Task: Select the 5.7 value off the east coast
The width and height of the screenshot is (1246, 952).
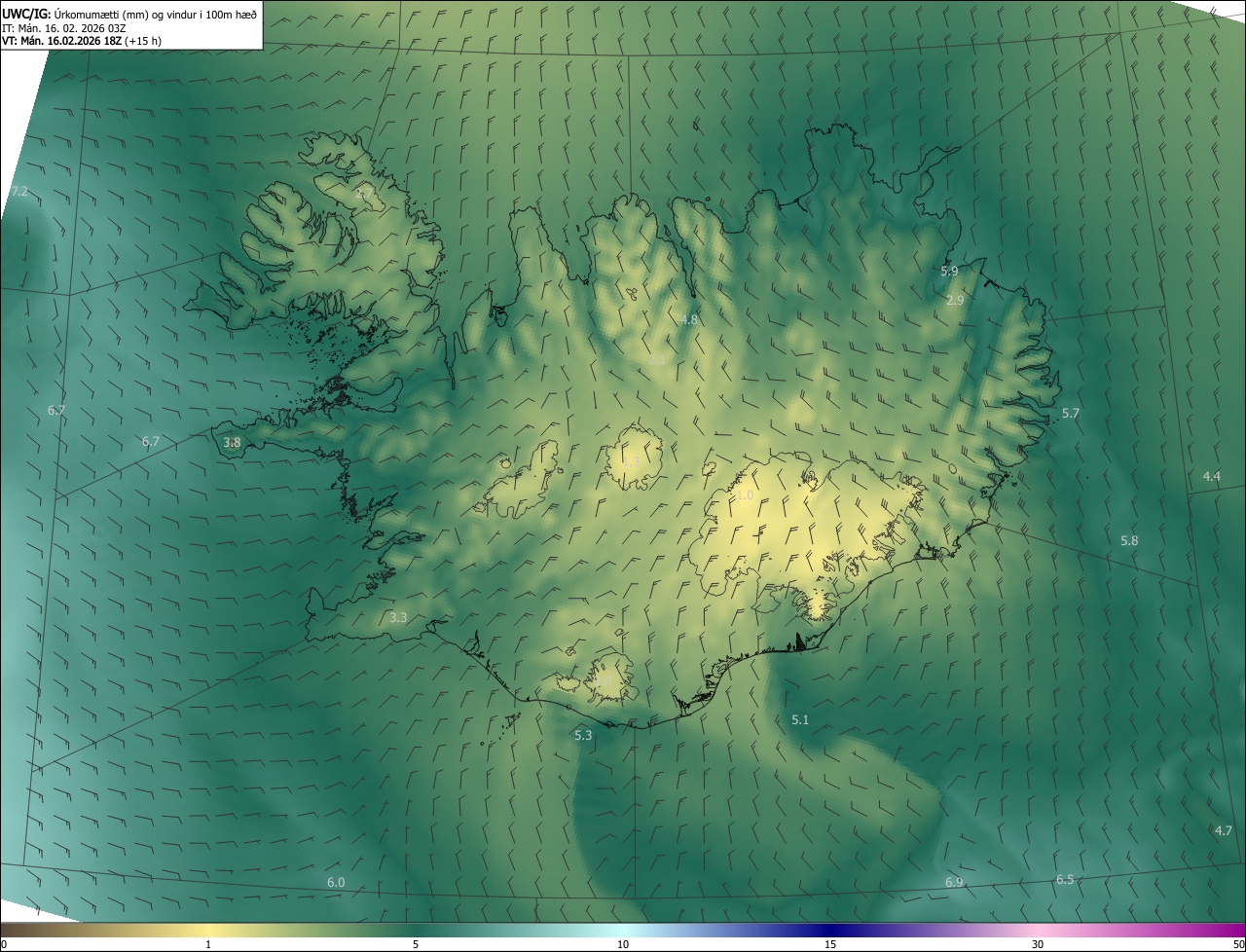Action: pos(1071,413)
